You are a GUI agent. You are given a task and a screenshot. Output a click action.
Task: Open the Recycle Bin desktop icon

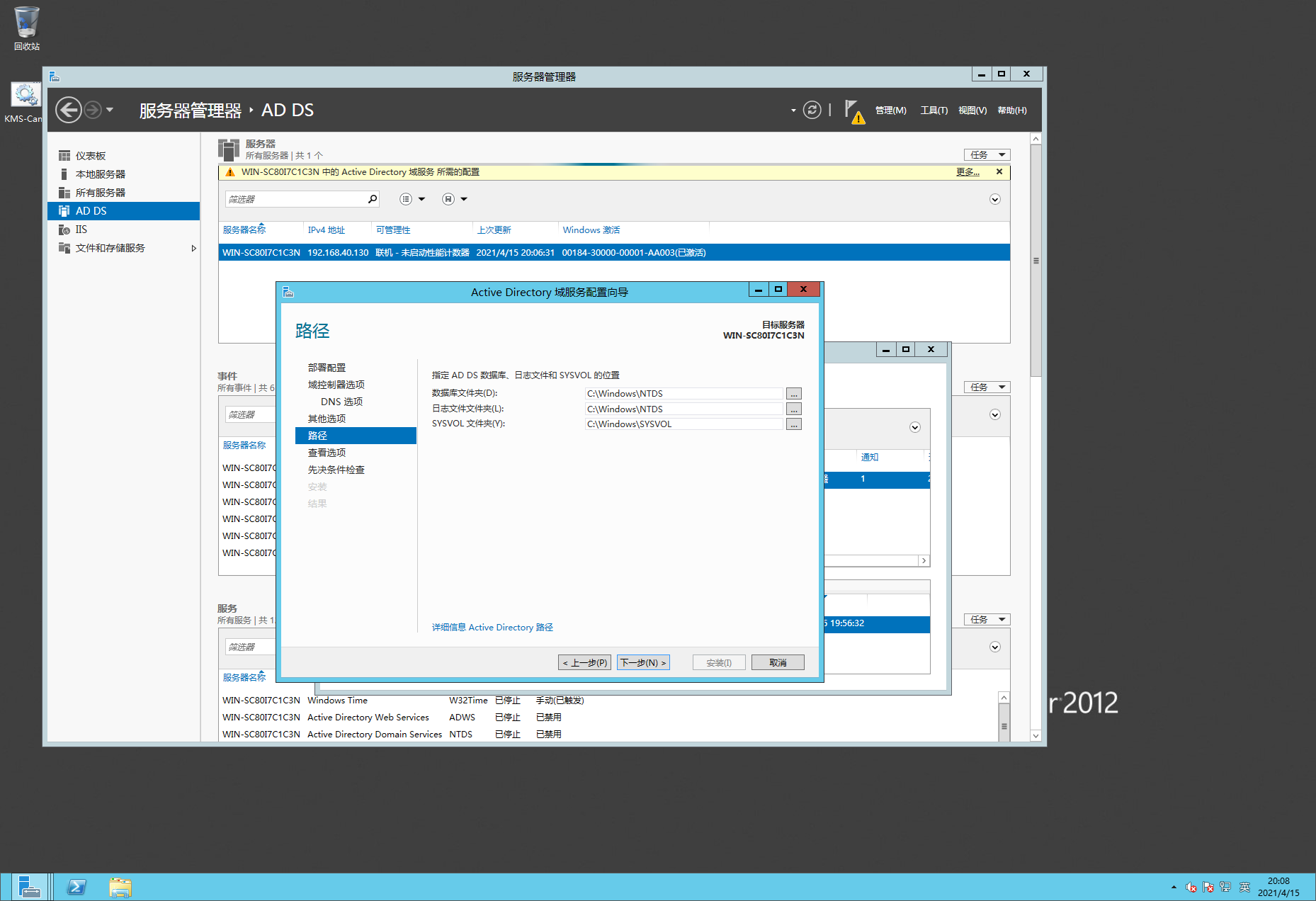point(27,28)
